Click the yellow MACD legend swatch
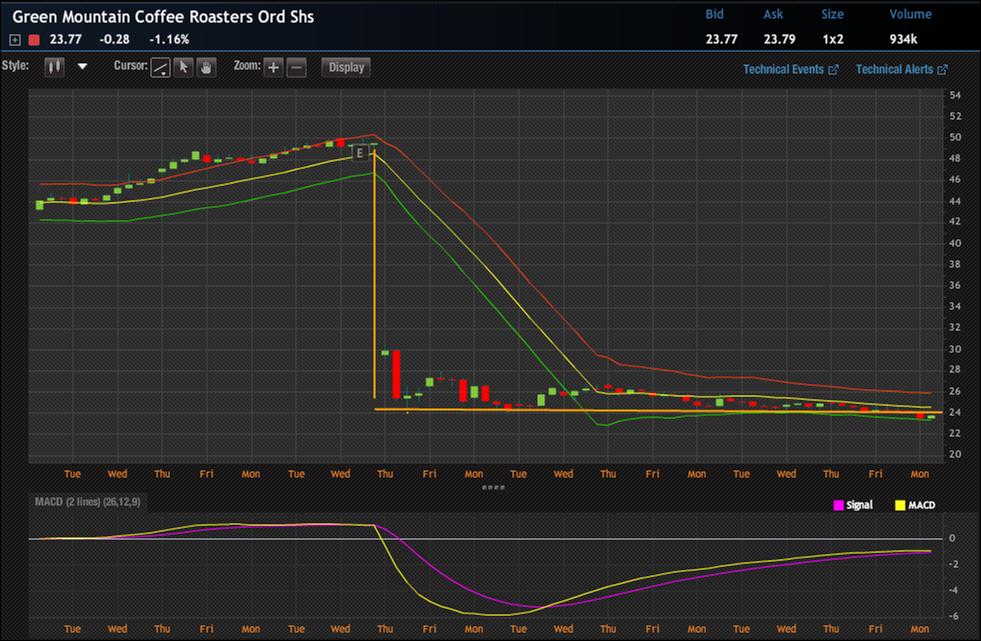The width and height of the screenshot is (981, 641). pyautogui.click(x=900, y=505)
